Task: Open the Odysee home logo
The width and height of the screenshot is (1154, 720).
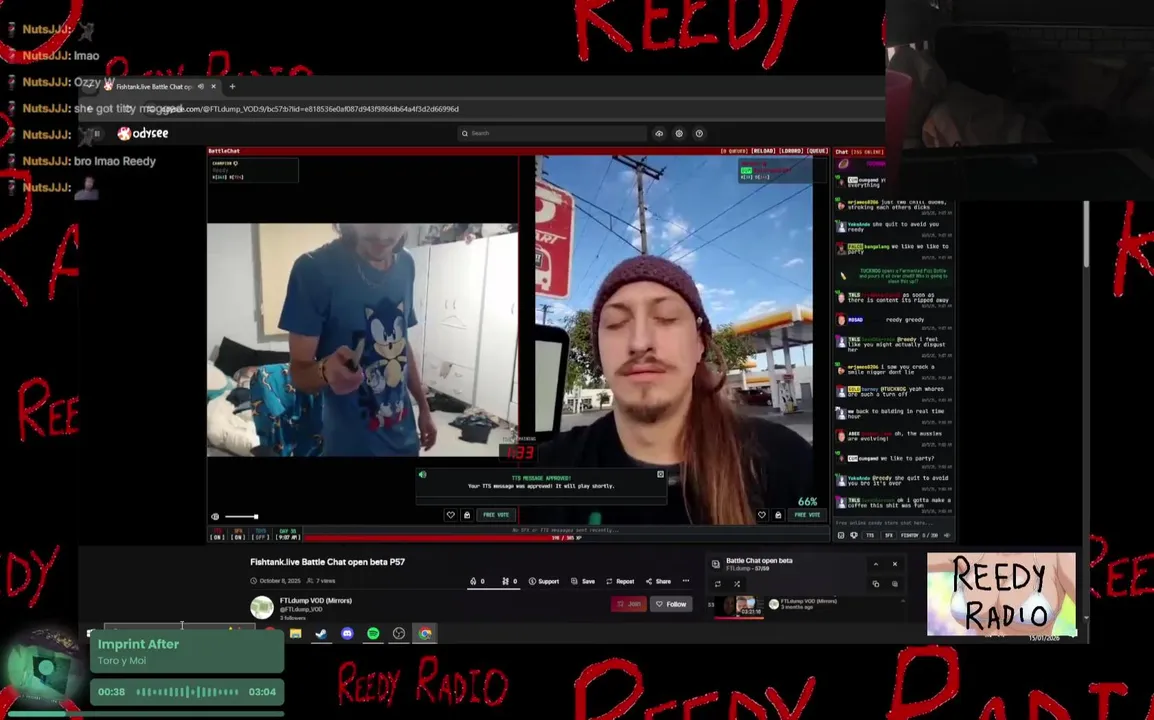Action: point(144,133)
